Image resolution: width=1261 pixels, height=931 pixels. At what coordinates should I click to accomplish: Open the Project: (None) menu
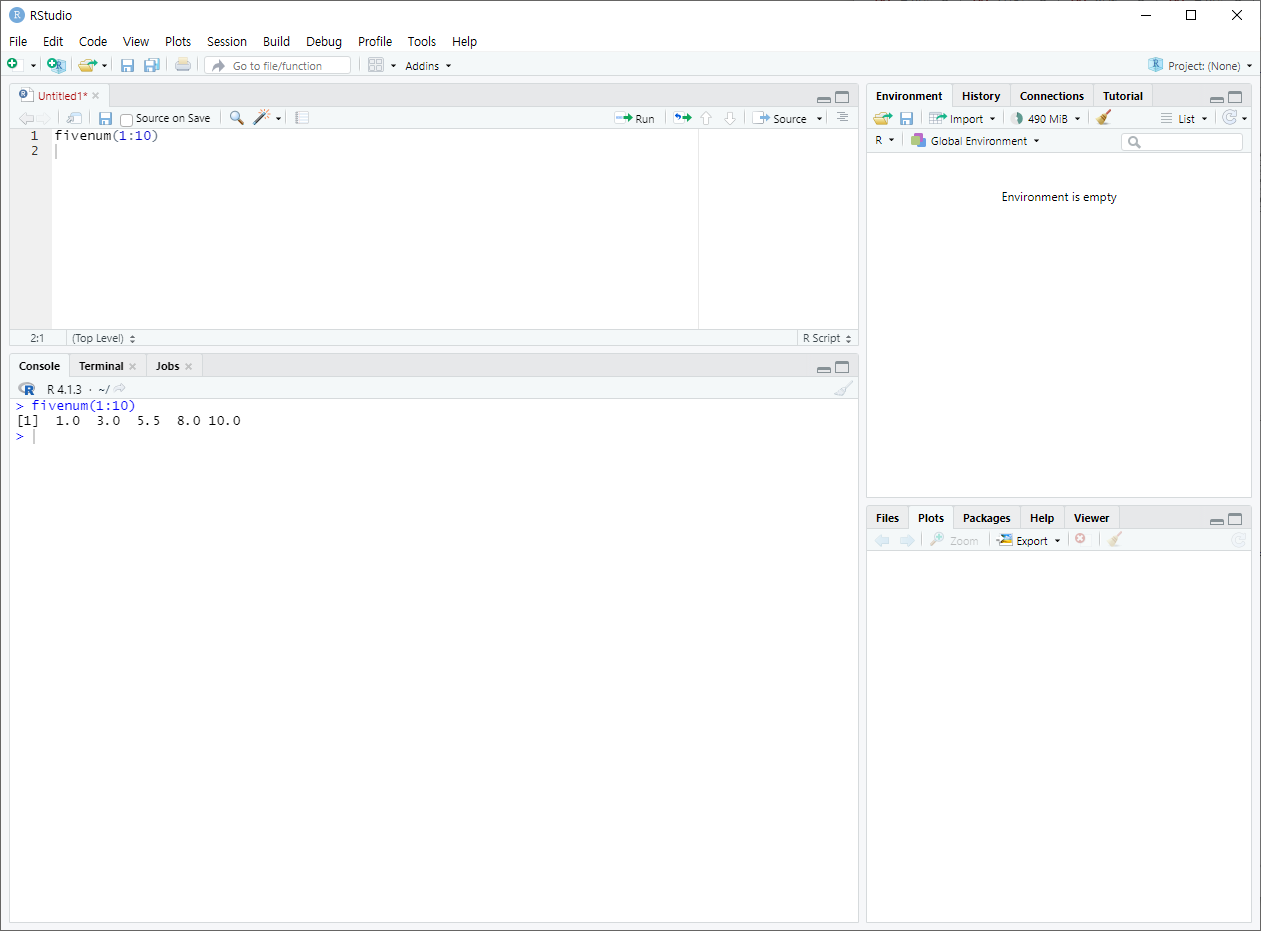[1200, 66]
